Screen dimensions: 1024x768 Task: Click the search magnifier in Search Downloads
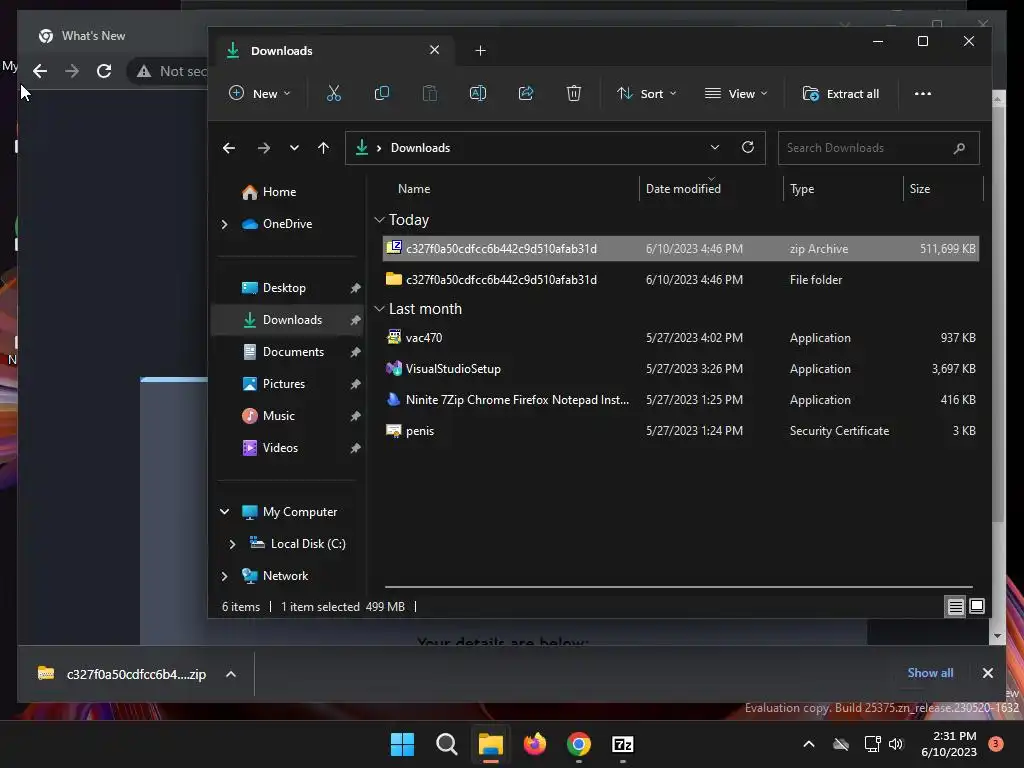[959, 148]
